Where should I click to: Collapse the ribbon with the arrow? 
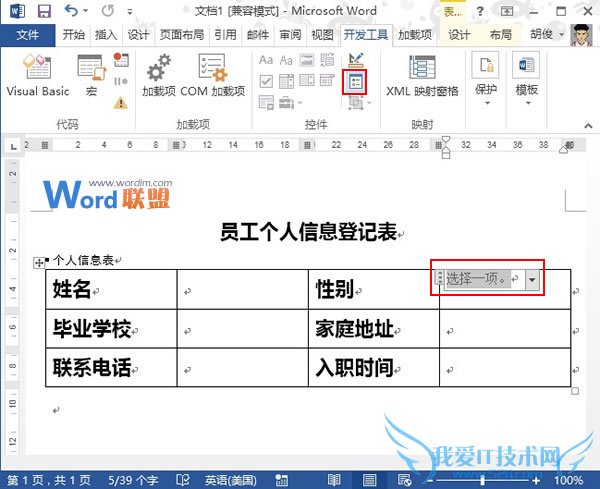[x=588, y=126]
